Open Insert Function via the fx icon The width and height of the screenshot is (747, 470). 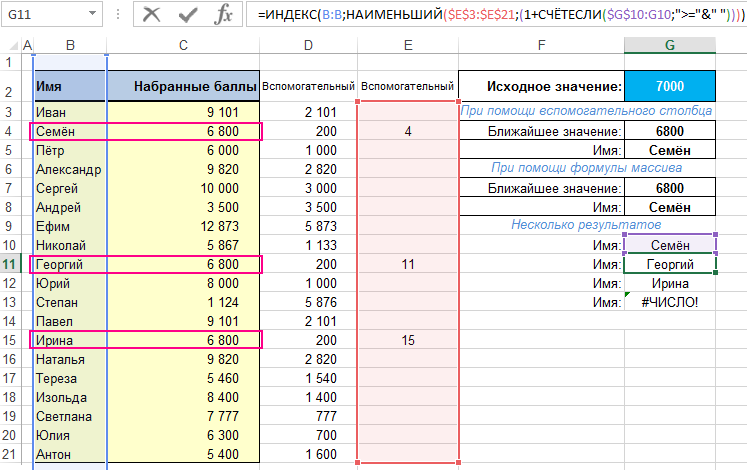click(223, 14)
